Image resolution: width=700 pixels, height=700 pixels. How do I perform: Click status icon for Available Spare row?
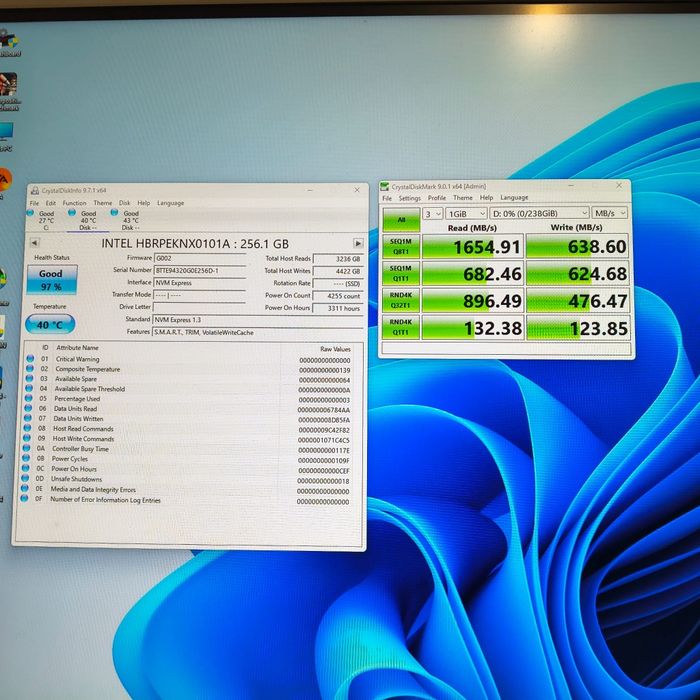[29, 378]
